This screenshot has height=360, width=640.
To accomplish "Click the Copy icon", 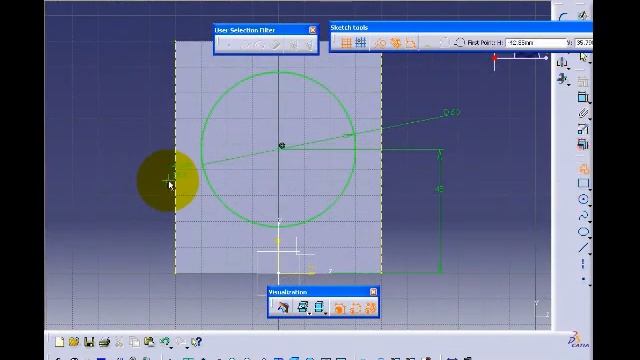I will click(x=134, y=342).
